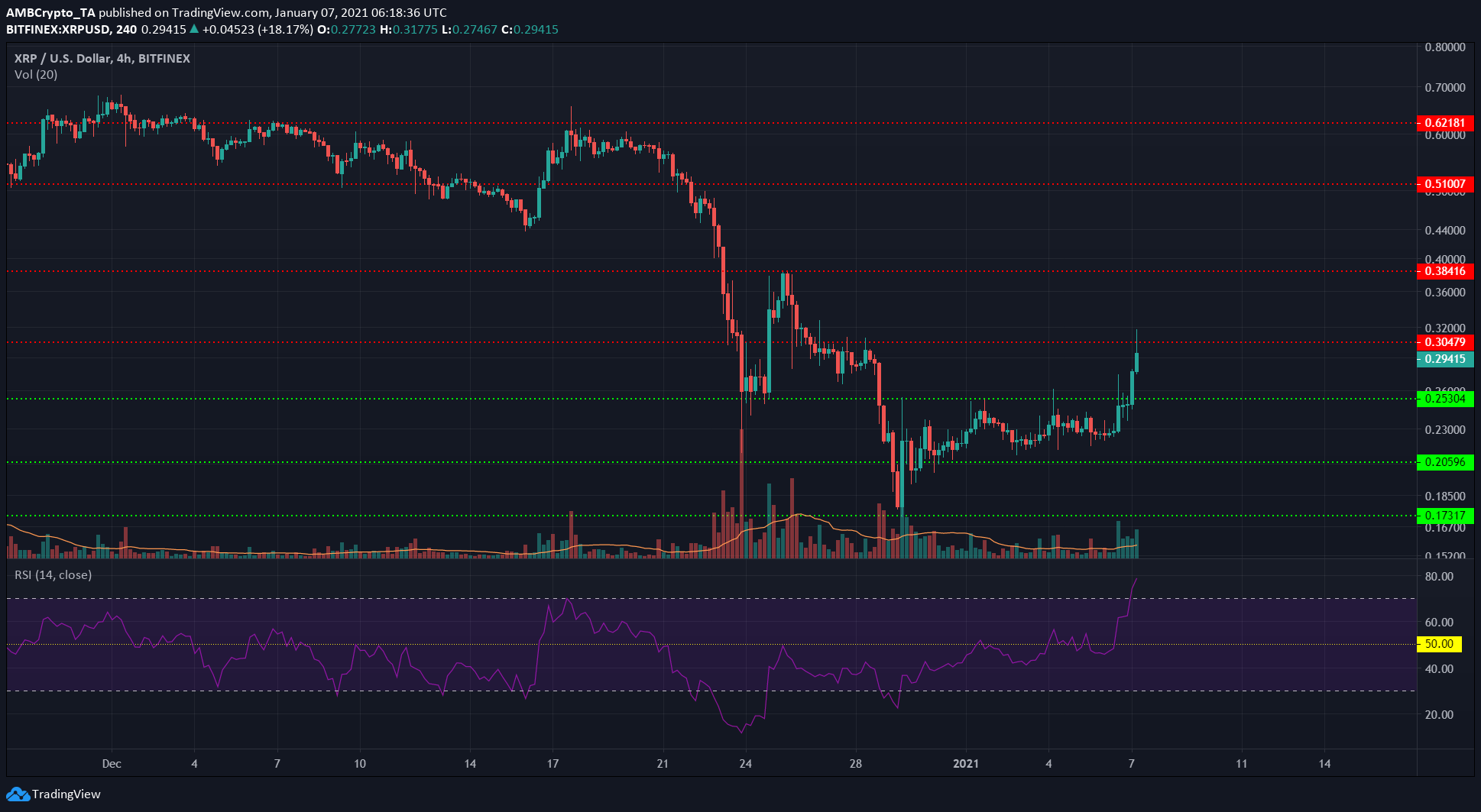
Task: Select the 0.62181 red price label
Action: click(x=1445, y=123)
